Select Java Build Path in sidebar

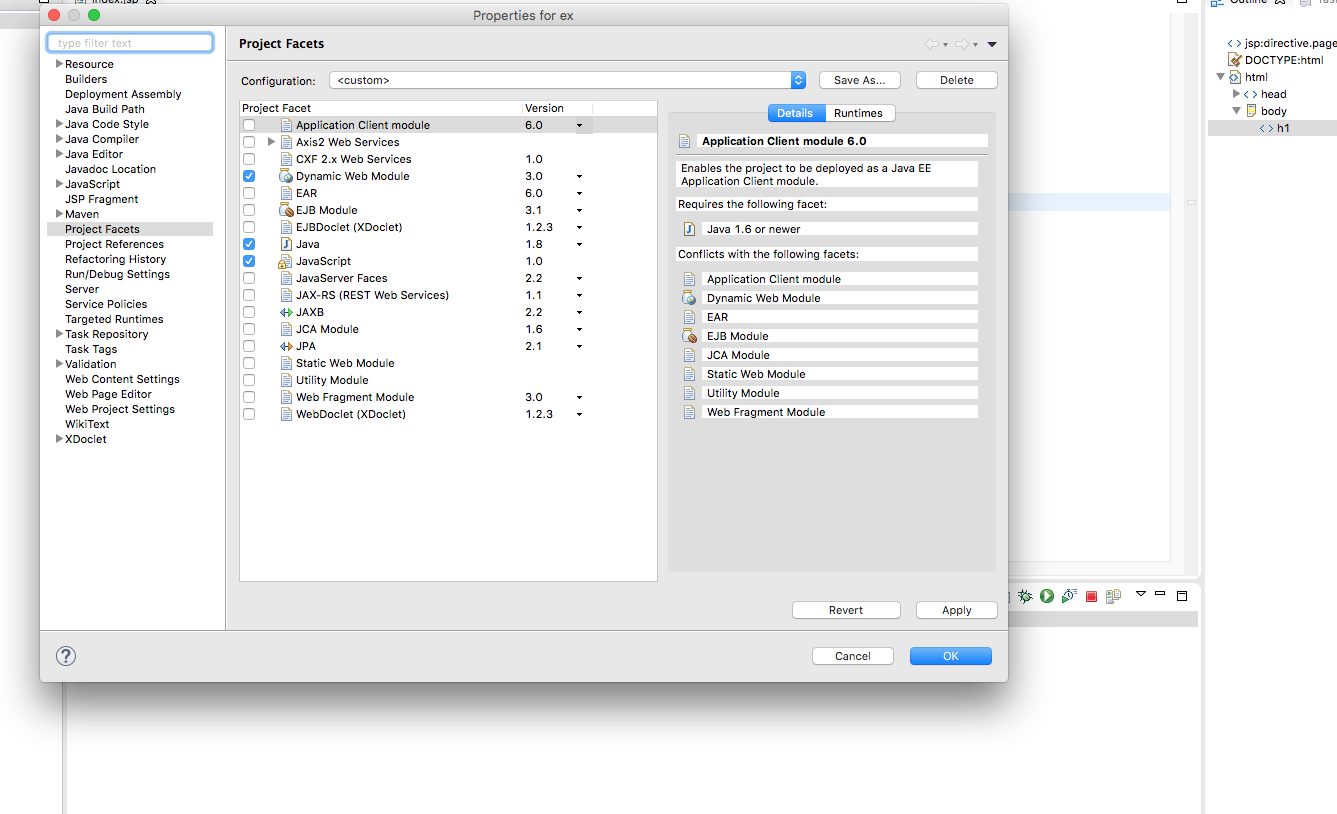105,109
